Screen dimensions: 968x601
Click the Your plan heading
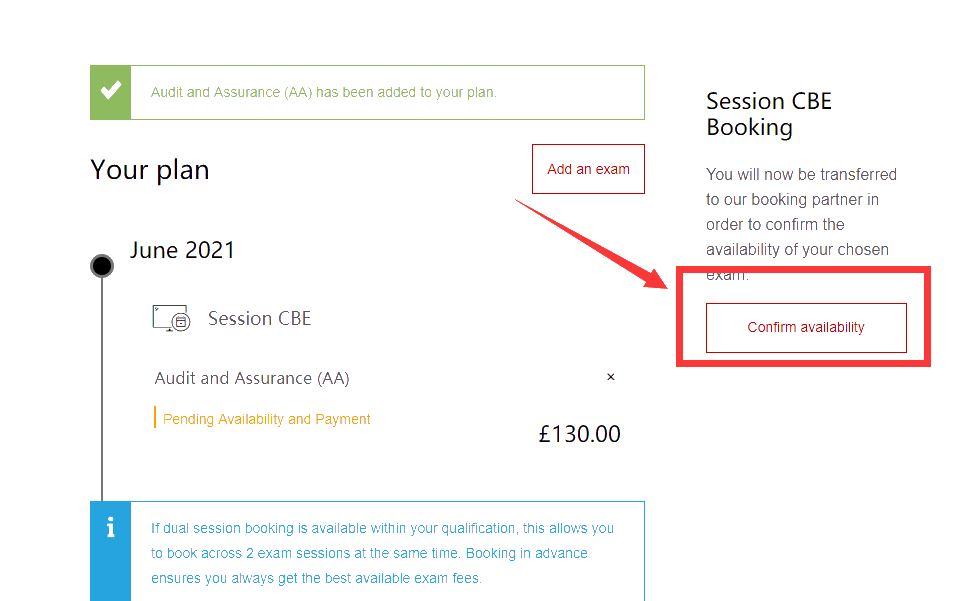150,170
